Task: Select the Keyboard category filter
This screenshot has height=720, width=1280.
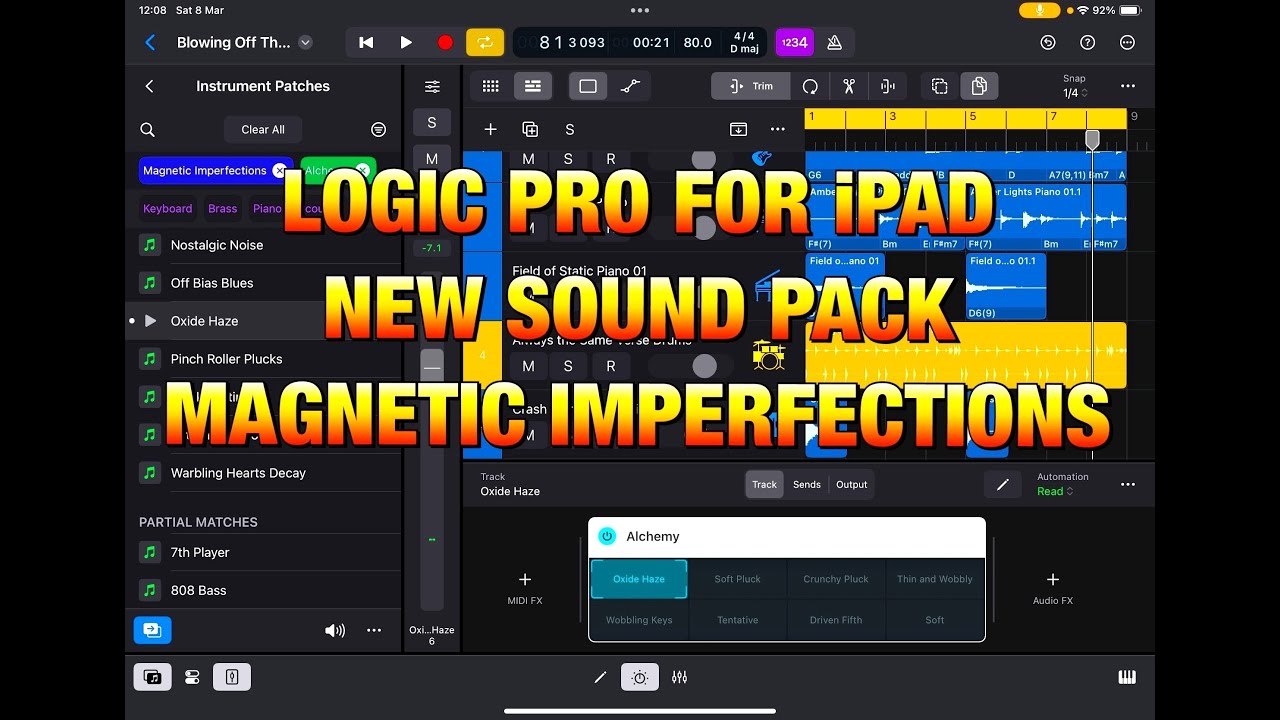Action: point(167,209)
